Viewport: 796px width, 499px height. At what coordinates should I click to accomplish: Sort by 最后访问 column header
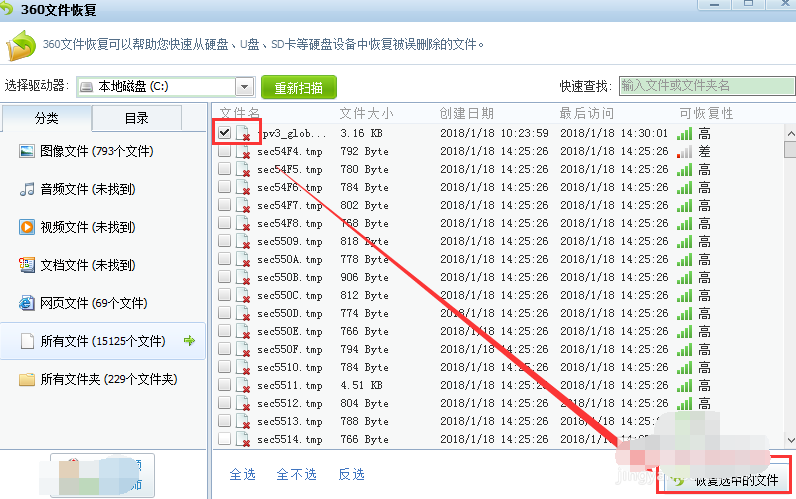[587, 113]
